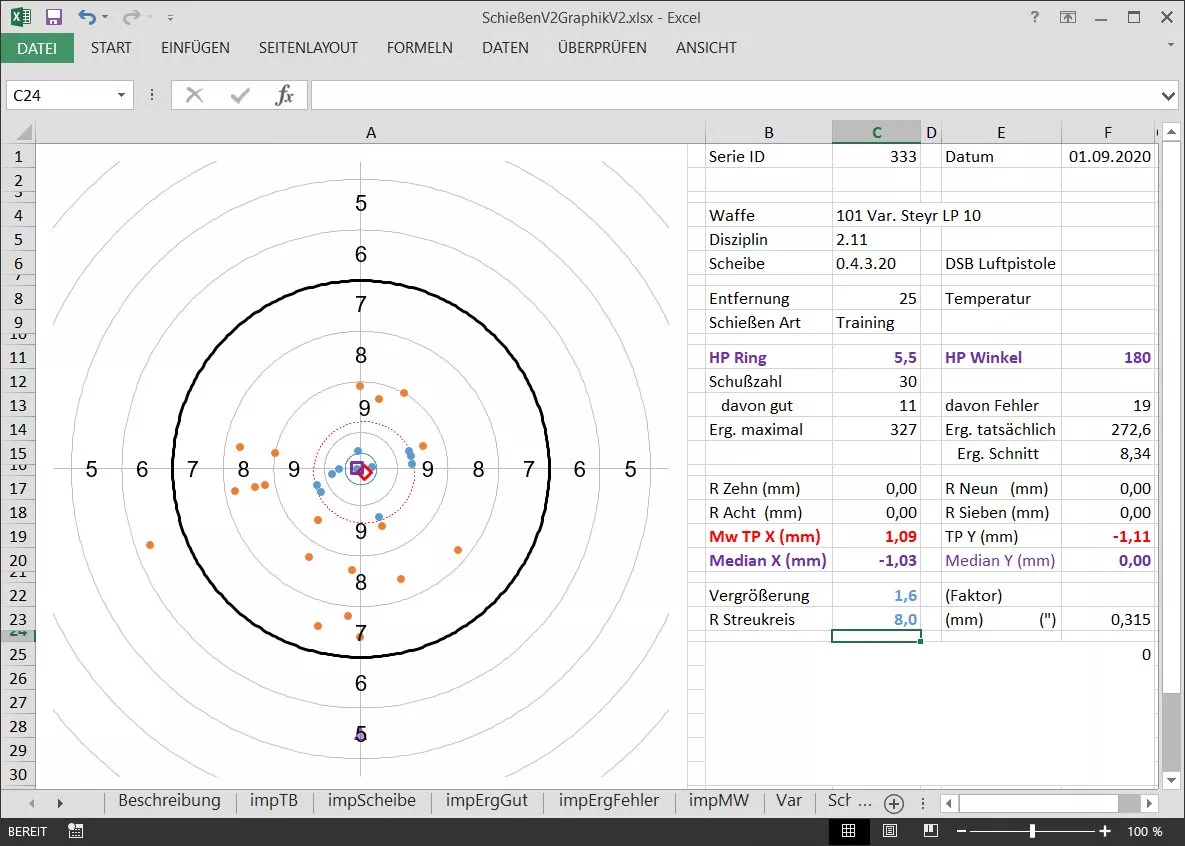Switch to Page Break Preview view
The width and height of the screenshot is (1185, 846).
coord(930,831)
